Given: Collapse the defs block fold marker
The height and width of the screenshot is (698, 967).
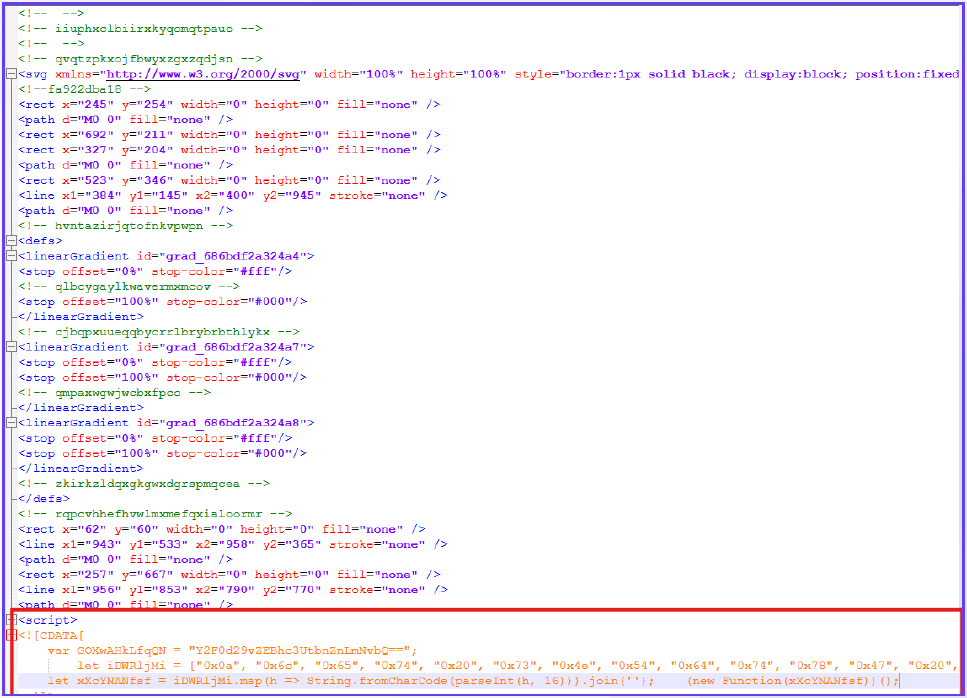Looking at the screenshot, I should pyautogui.click(x=10, y=240).
